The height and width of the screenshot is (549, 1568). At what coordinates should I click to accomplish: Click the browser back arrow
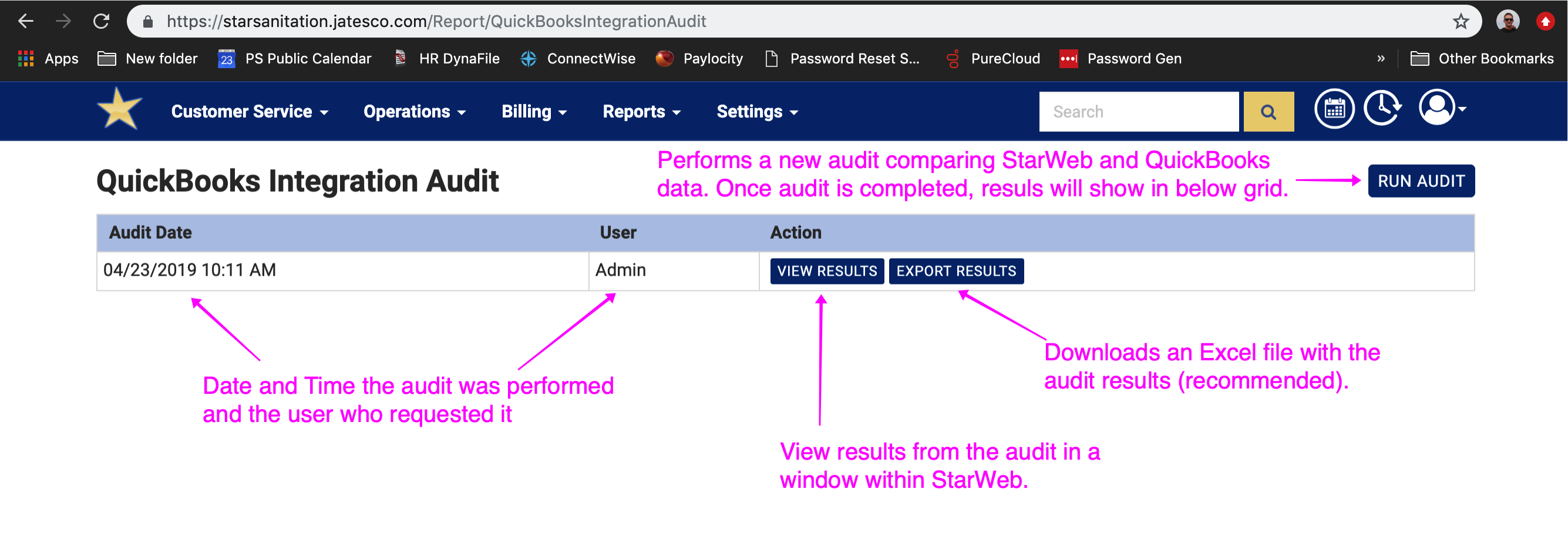26,21
